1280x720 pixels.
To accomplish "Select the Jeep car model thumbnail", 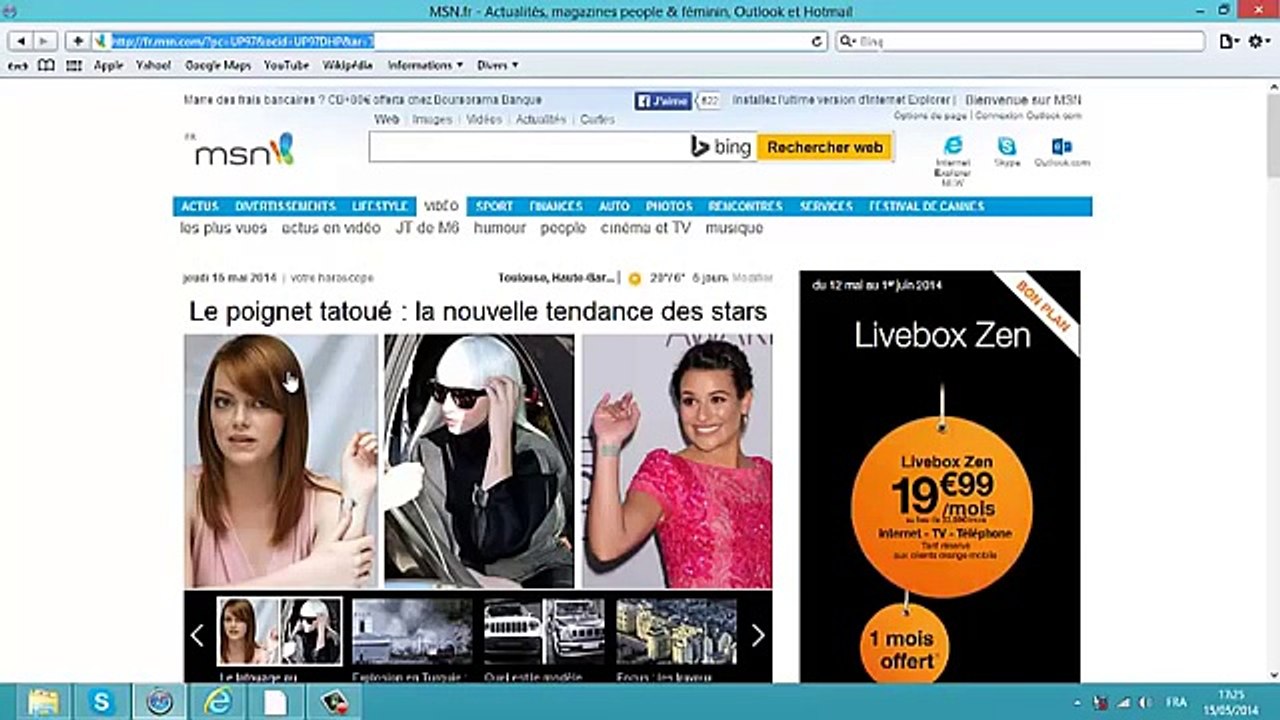I will 544,632.
